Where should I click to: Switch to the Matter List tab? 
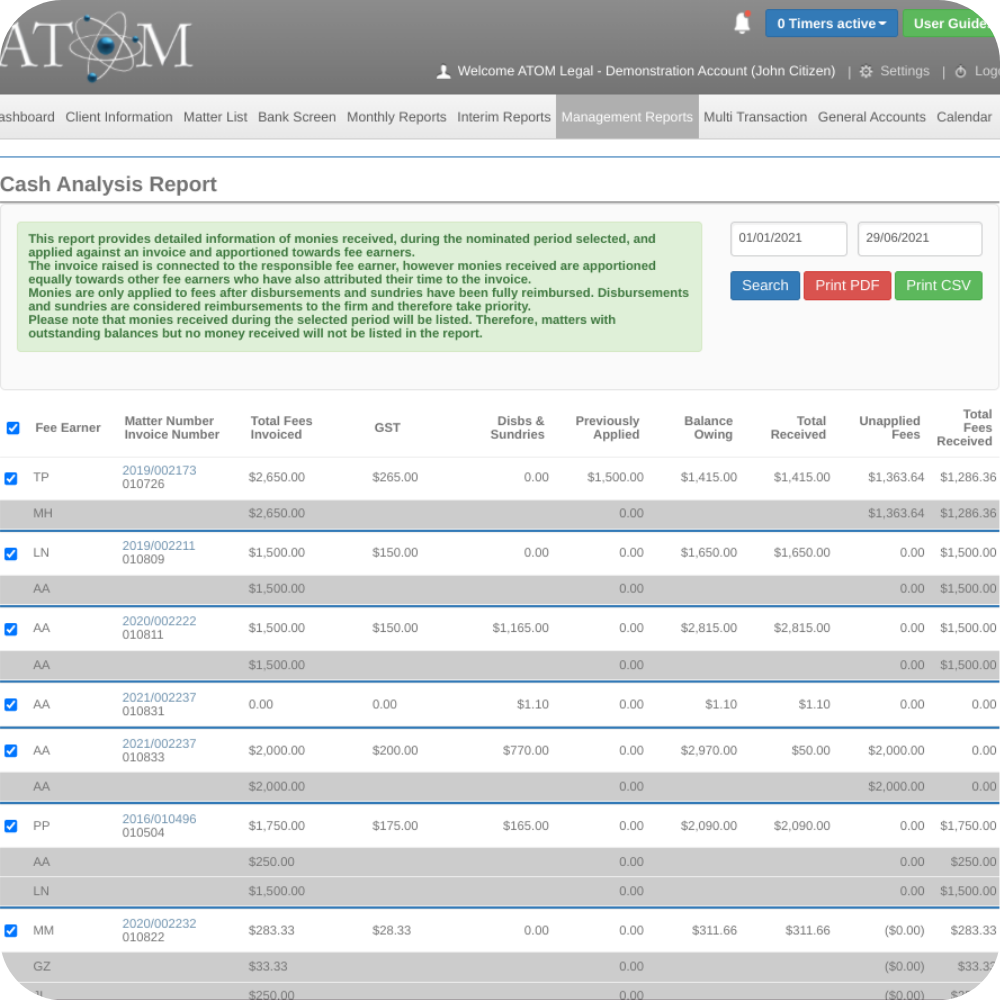215,116
